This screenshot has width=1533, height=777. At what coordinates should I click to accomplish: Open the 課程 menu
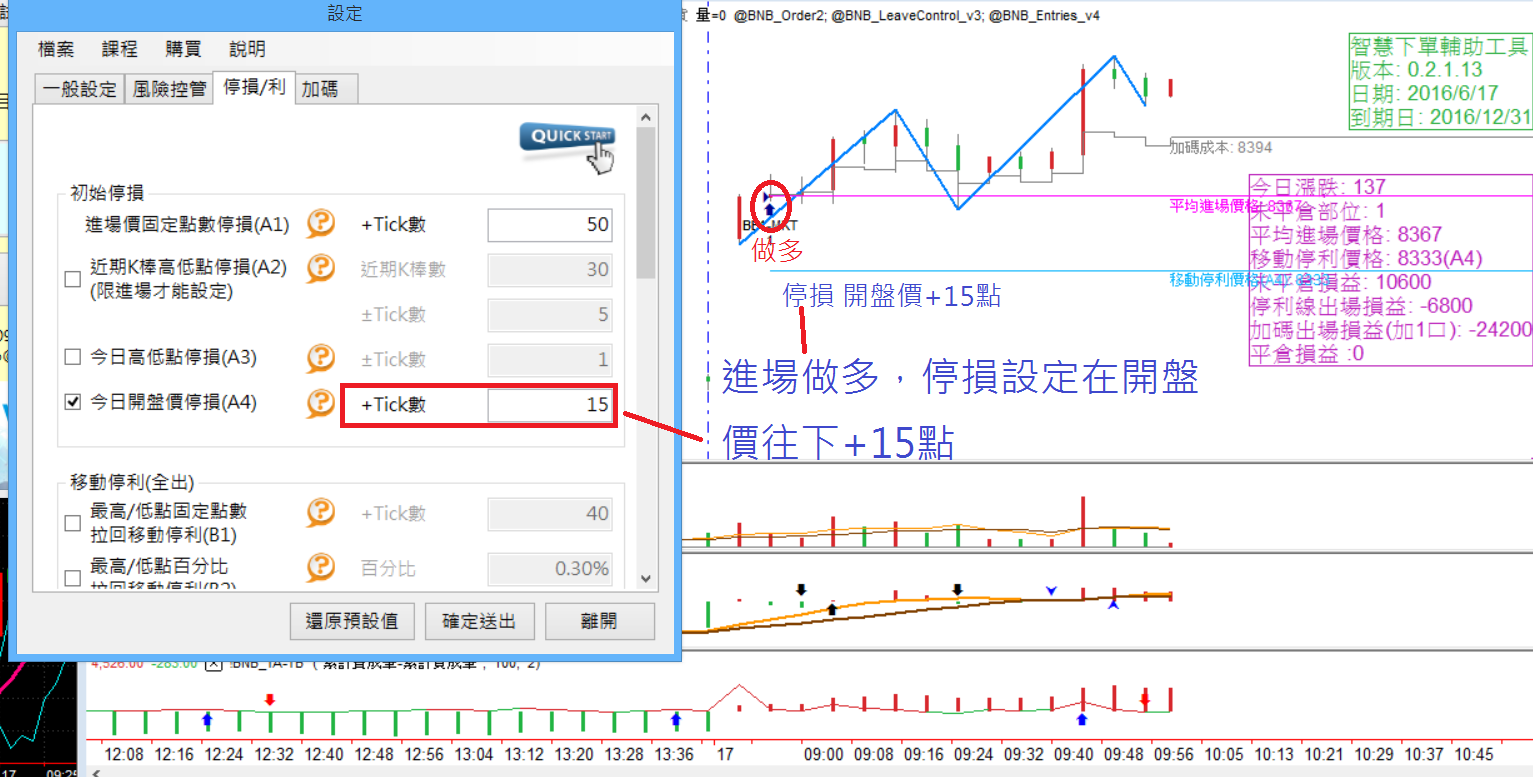coord(120,49)
